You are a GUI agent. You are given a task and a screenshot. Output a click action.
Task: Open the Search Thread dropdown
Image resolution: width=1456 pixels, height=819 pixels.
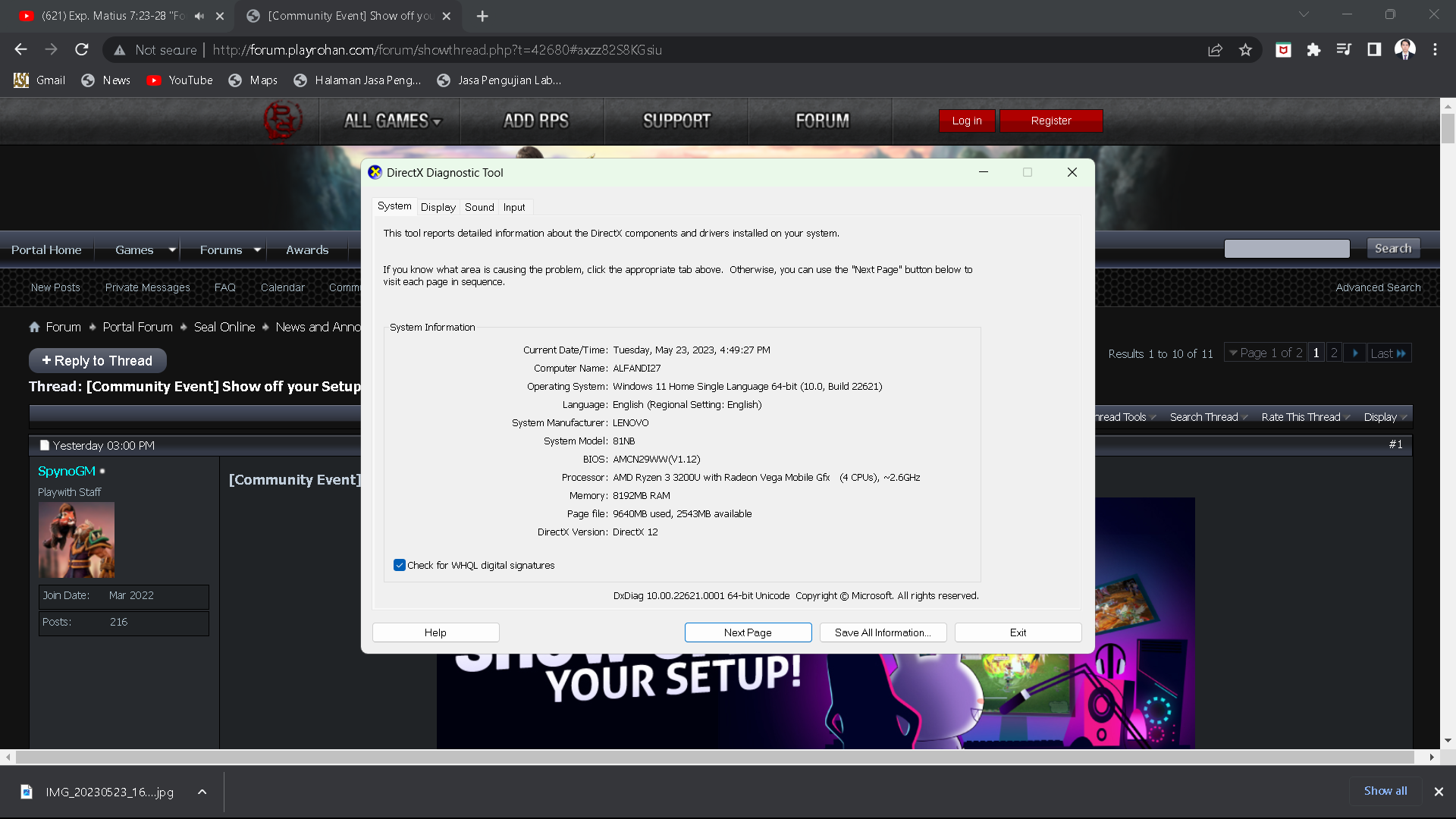1209,417
